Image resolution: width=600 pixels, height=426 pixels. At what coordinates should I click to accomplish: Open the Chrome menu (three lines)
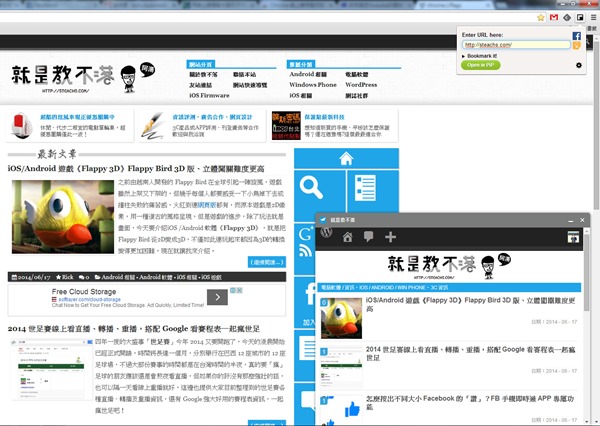point(591,17)
